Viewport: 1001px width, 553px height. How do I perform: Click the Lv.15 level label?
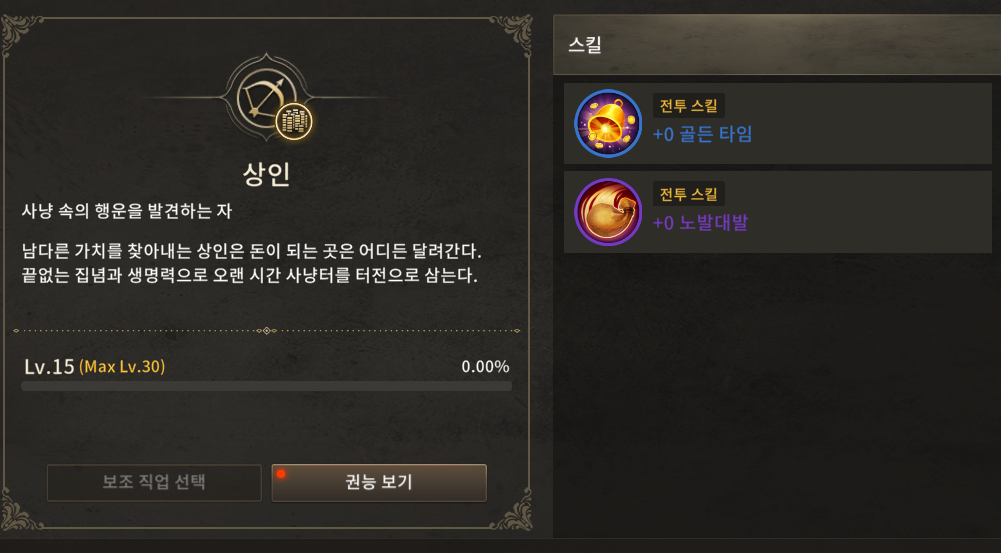(x=49, y=367)
